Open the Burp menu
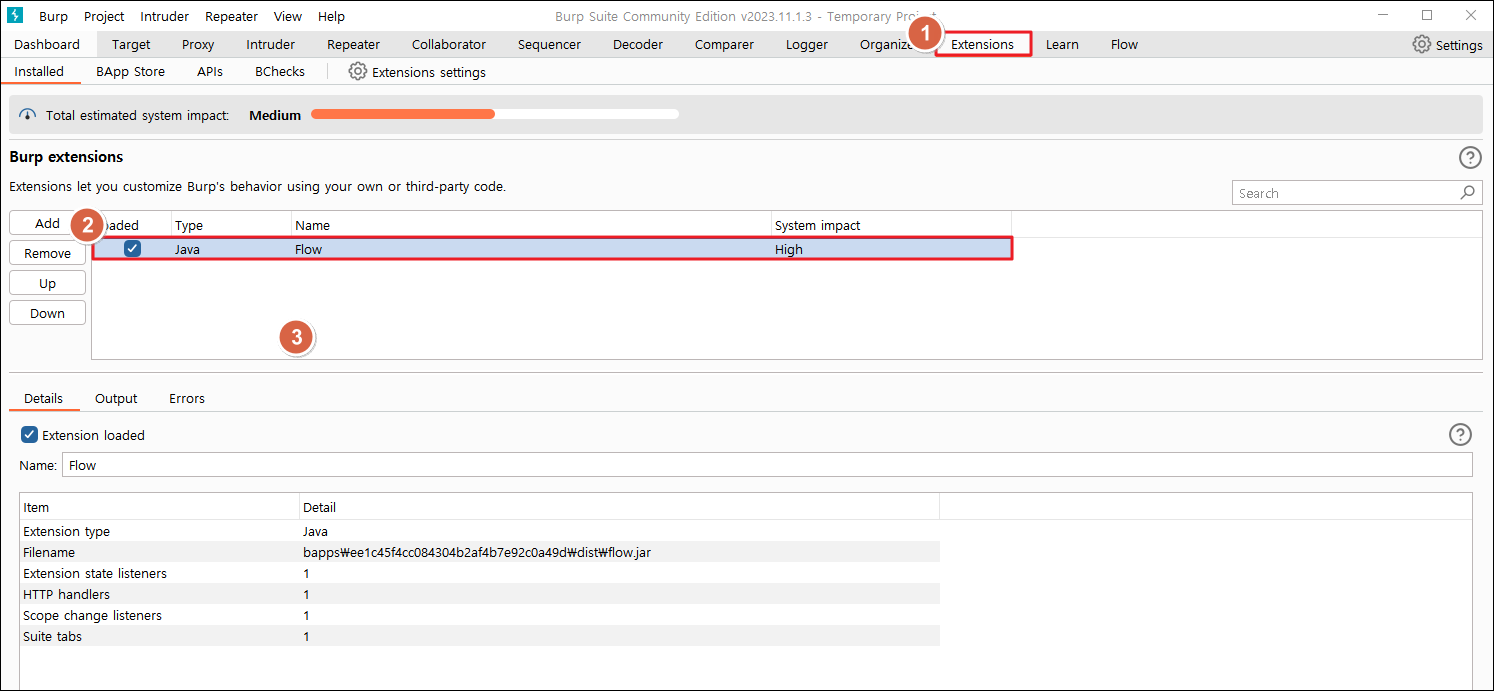The width and height of the screenshot is (1494, 691). coord(53,16)
